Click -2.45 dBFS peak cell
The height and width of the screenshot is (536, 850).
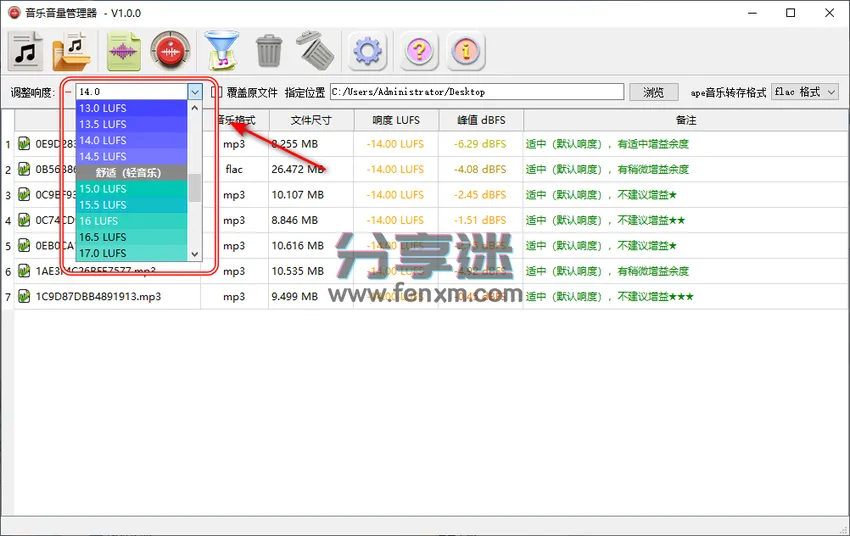[x=480, y=195]
